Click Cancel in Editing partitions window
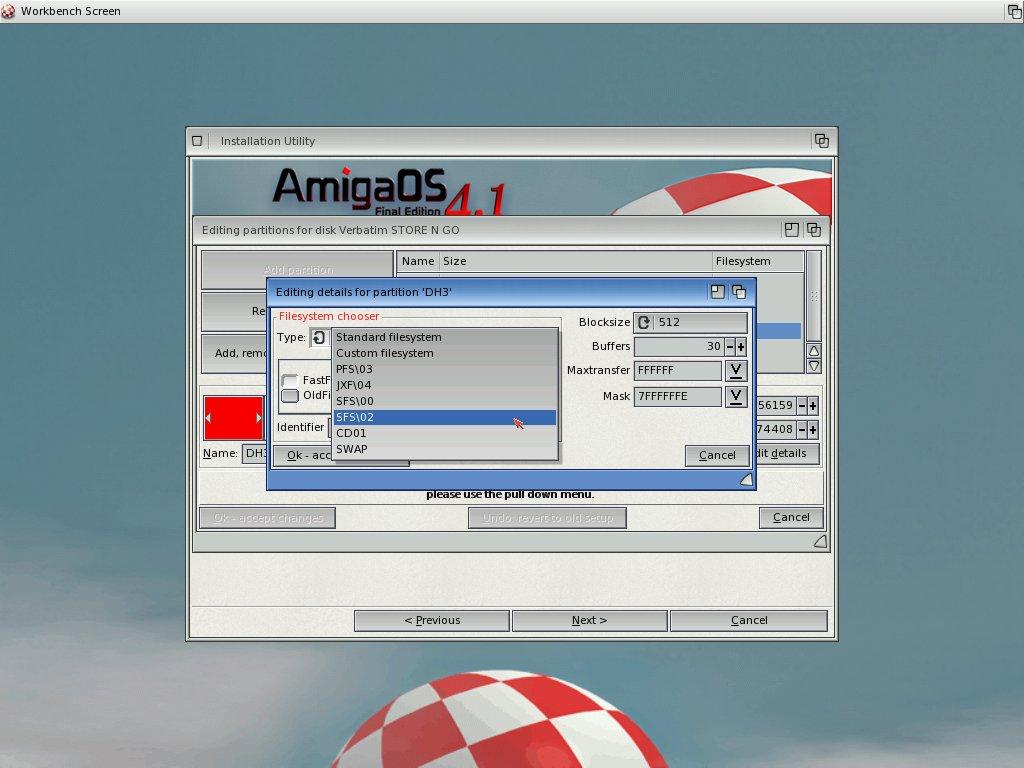Image resolution: width=1024 pixels, height=768 pixels. pyautogui.click(x=791, y=517)
